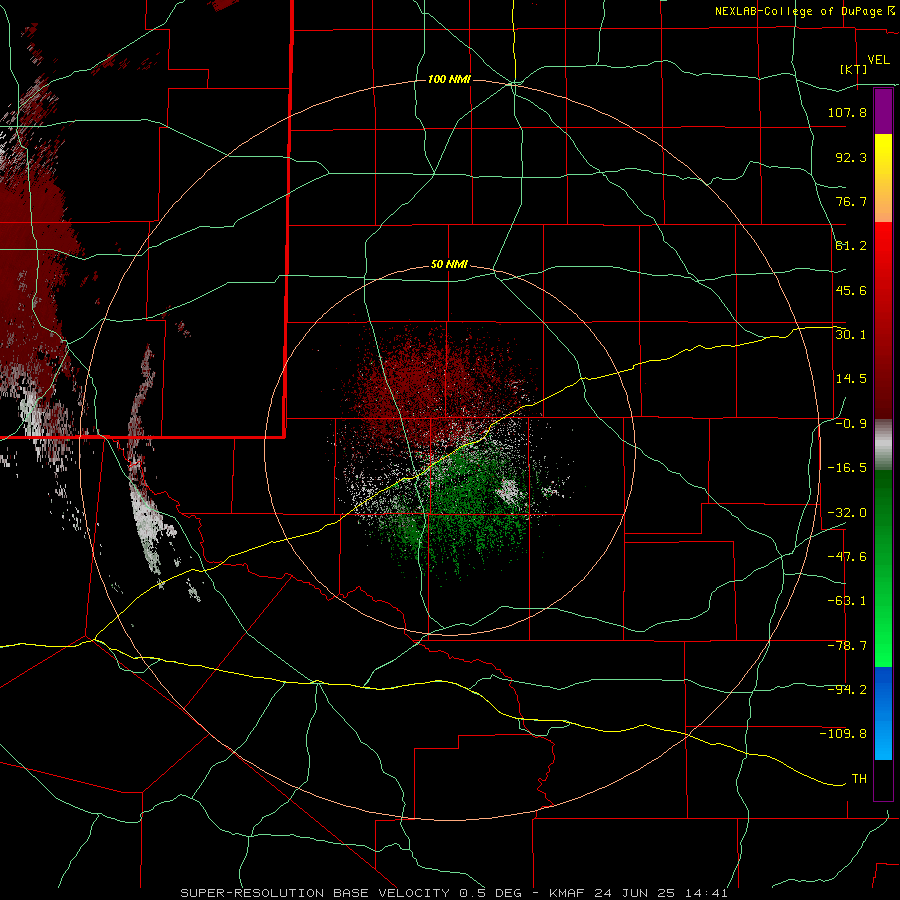Select the 14.5 legend value
Image resolution: width=900 pixels, height=900 pixels.
click(x=851, y=379)
